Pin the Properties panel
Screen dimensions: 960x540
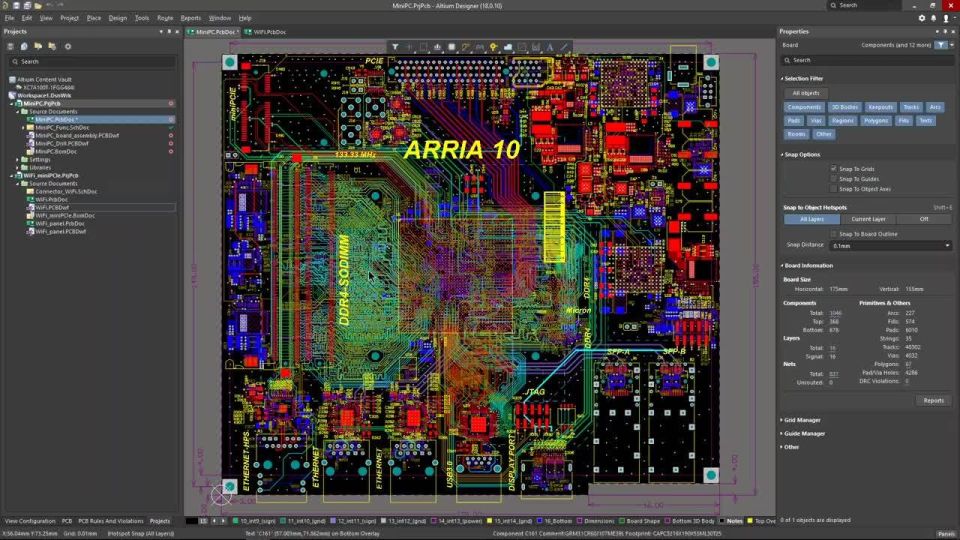[945, 31]
